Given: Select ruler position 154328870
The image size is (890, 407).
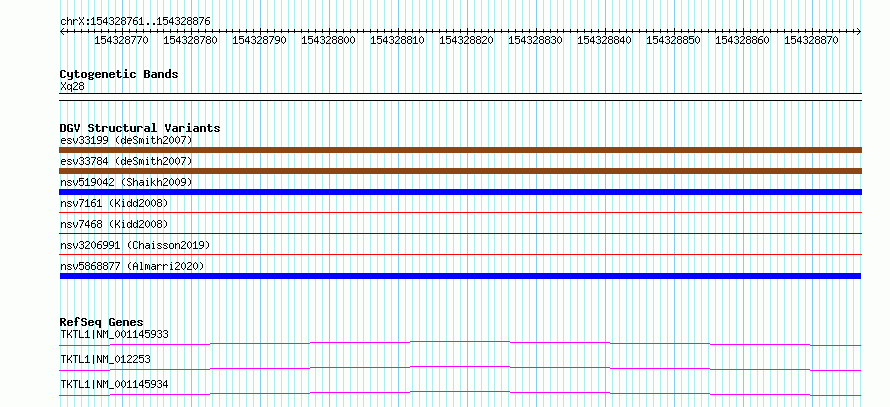Looking at the screenshot, I should click(x=811, y=40).
